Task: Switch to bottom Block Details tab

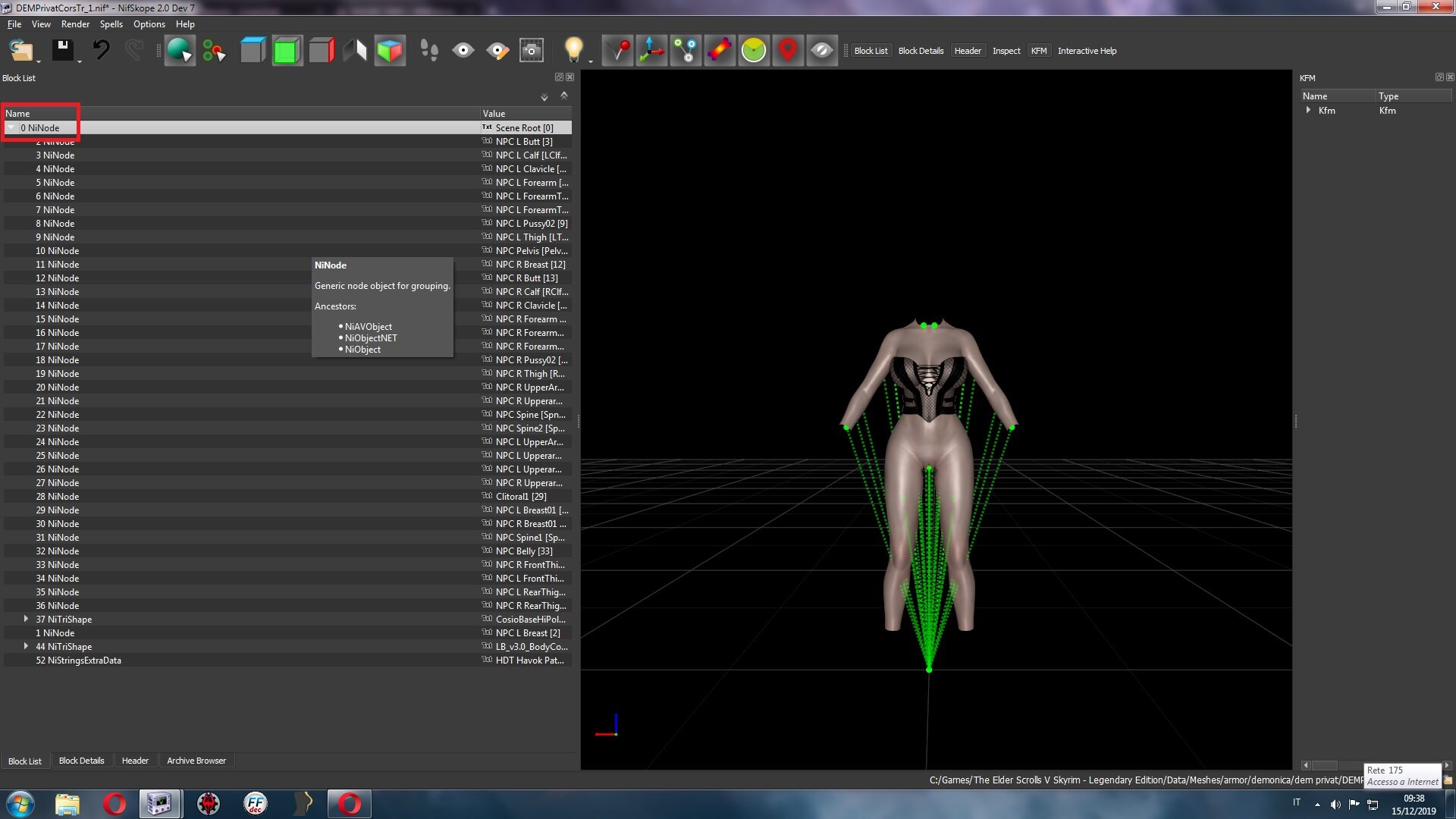Action: (x=82, y=761)
